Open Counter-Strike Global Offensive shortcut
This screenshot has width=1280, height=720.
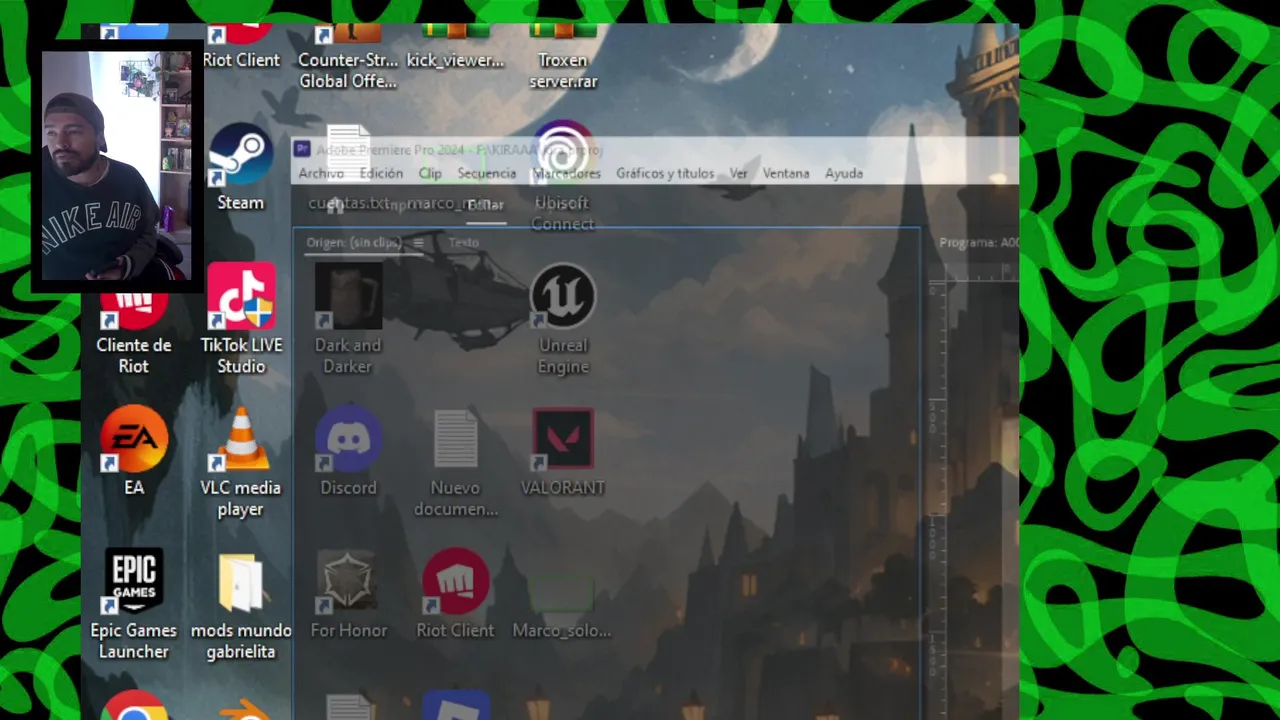pos(348,58)
